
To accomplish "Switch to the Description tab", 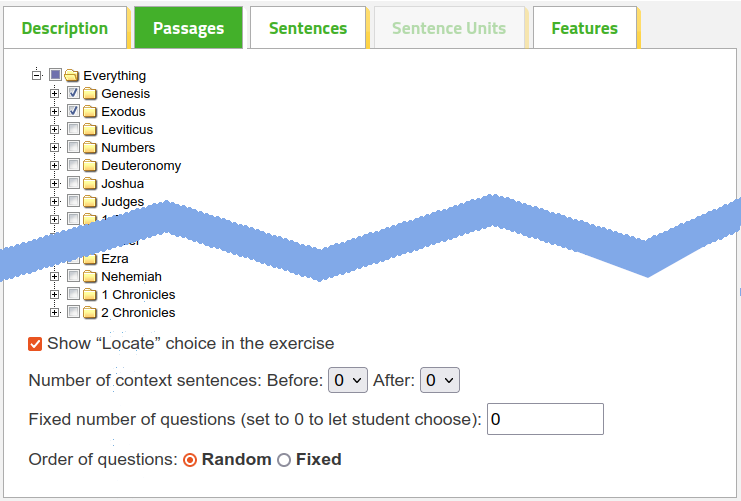I will pos(65,28).
